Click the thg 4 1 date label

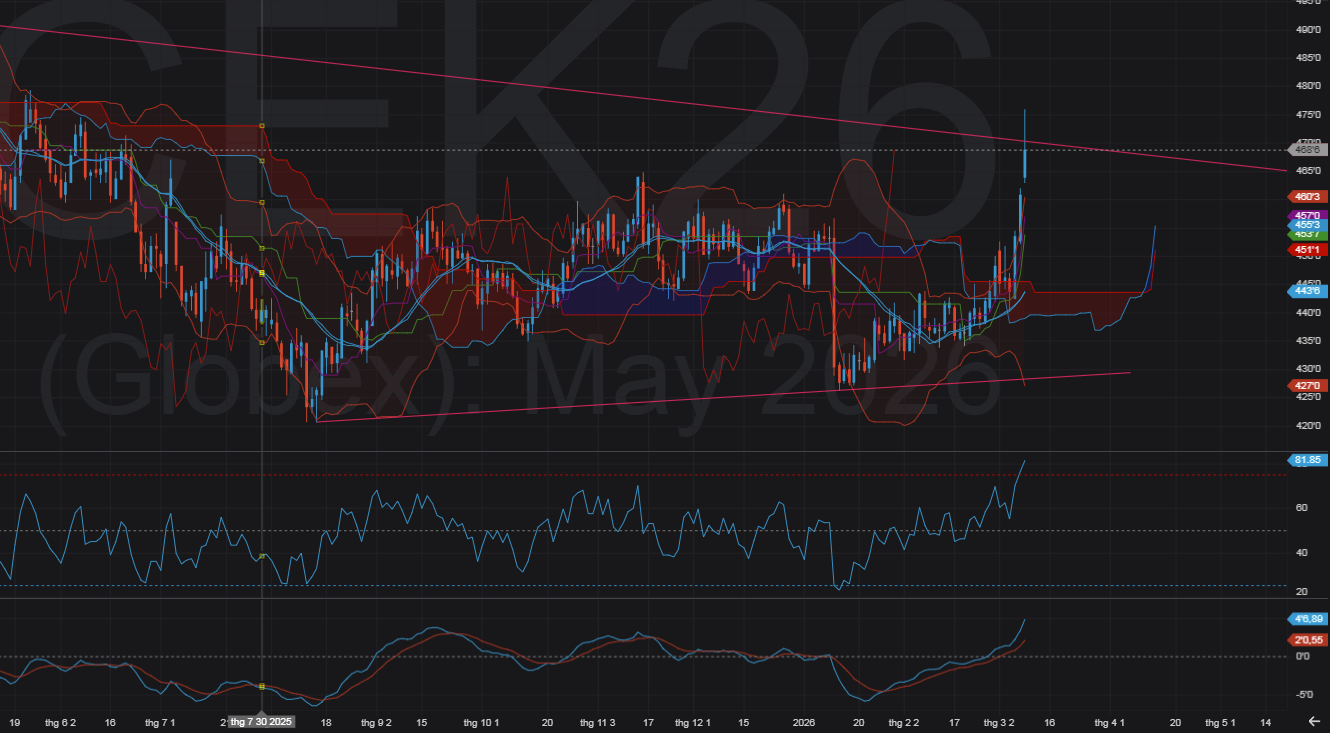pos(1109,721)
